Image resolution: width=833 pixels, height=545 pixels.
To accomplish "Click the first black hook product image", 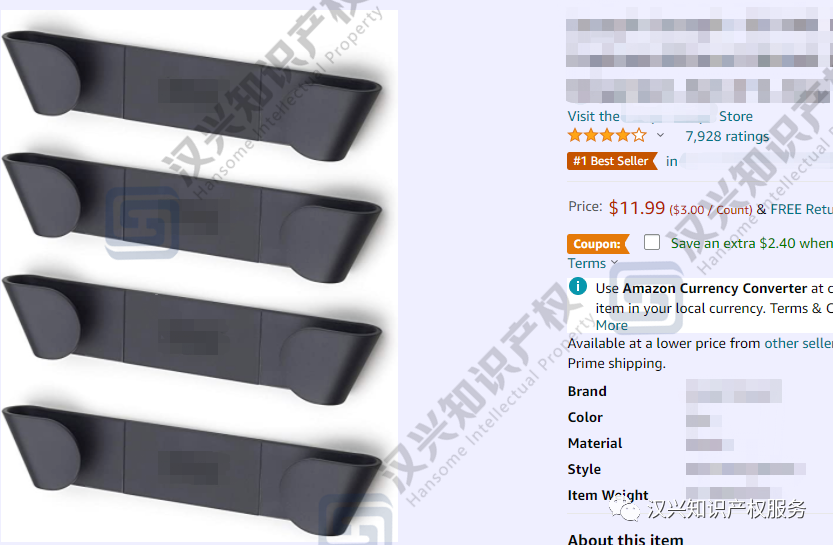I will [x=191, y=96].
